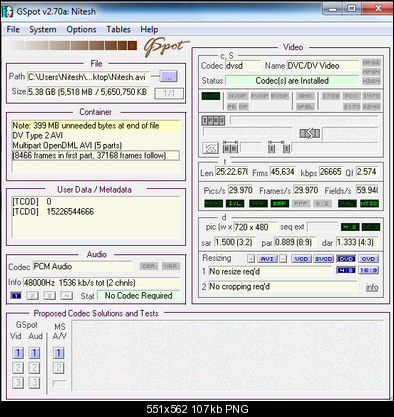The width and height of the screenshot is (394, 417).
Task: Click the brown progress bar at top
Action: coord(73,46)
